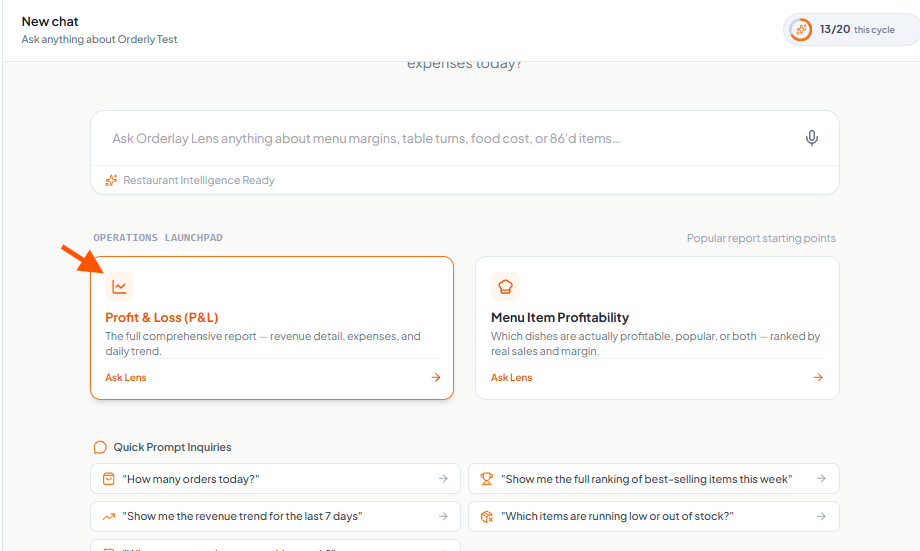This screenshot has width=920, height=551.
Task: Click the Quick Prompt Inquiries chat bubble icon
Action: click(100, 447)
